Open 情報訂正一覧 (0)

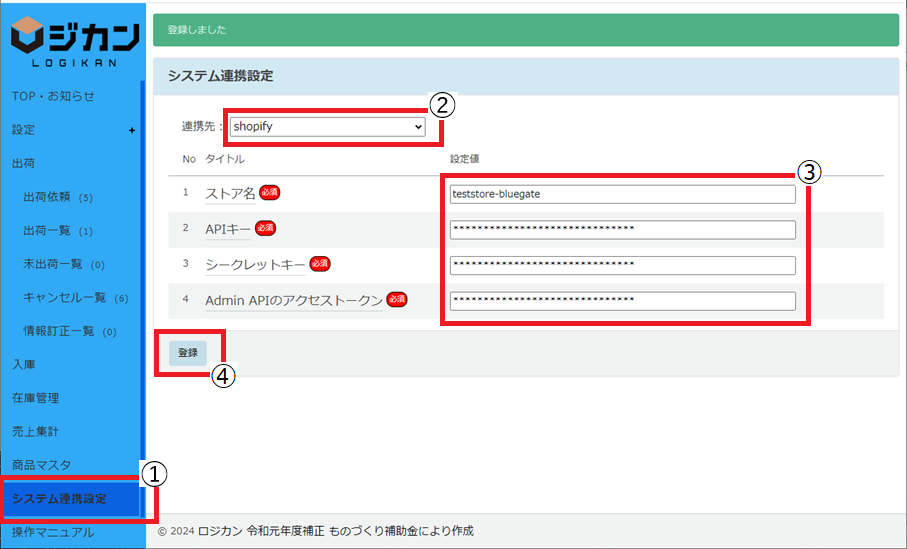tap(69, 332)
